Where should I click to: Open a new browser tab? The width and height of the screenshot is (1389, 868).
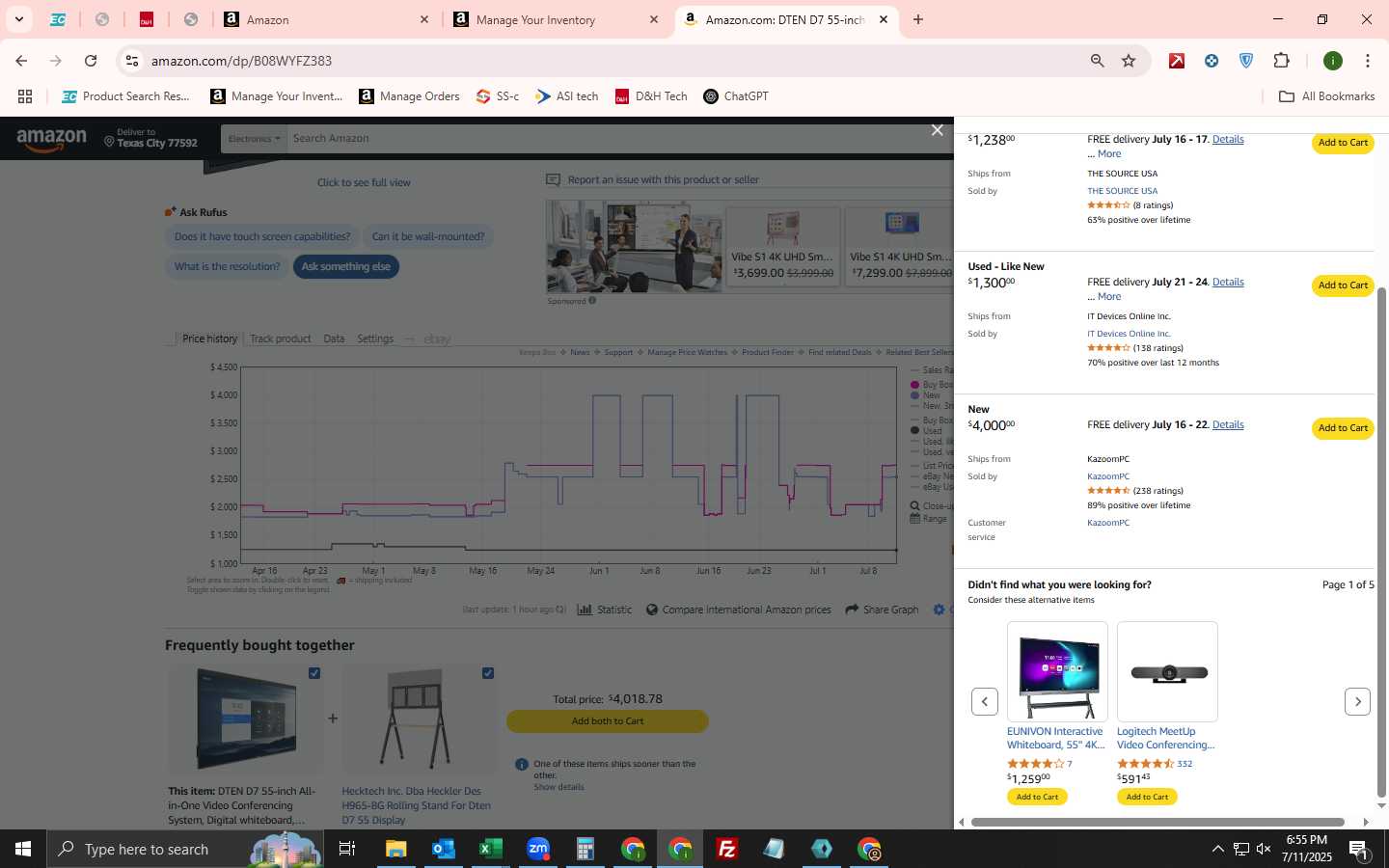(918, 19)
